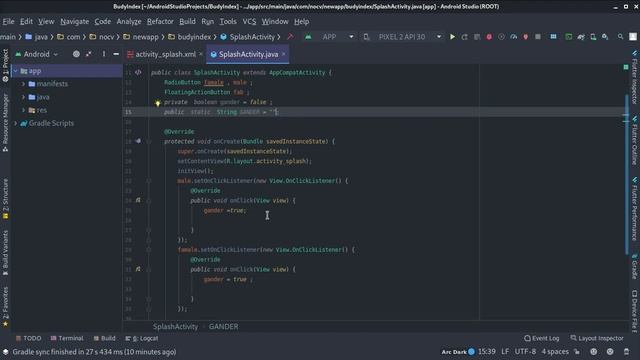Toggle the Build Variants tool window

pyautogui.click(x=5, y=253)
